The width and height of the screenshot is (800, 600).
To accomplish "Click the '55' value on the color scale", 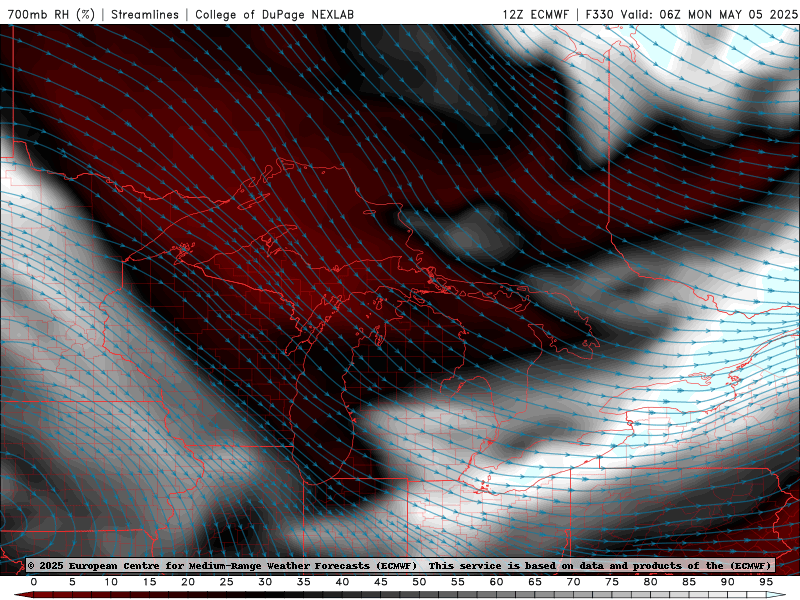I will click(458, 582).
